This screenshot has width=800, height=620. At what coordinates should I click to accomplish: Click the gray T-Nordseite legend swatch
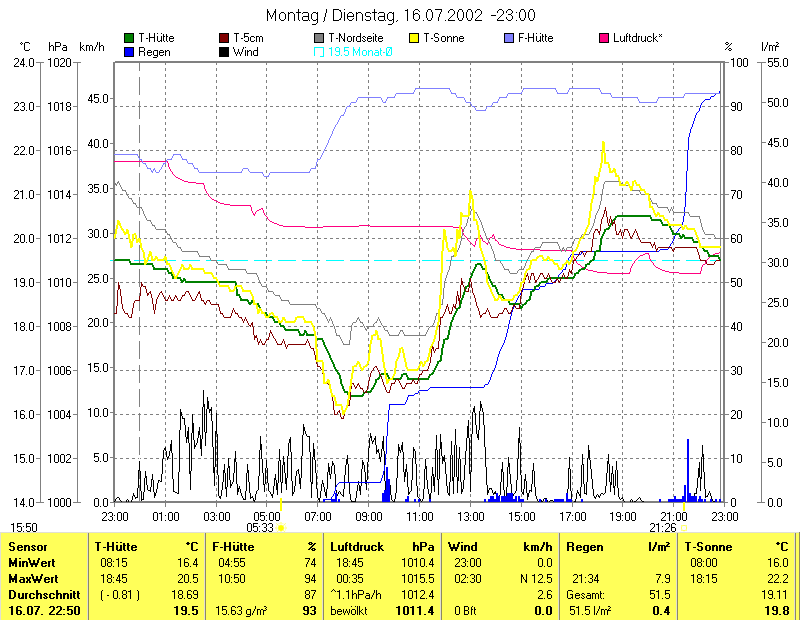coord(319,38)
